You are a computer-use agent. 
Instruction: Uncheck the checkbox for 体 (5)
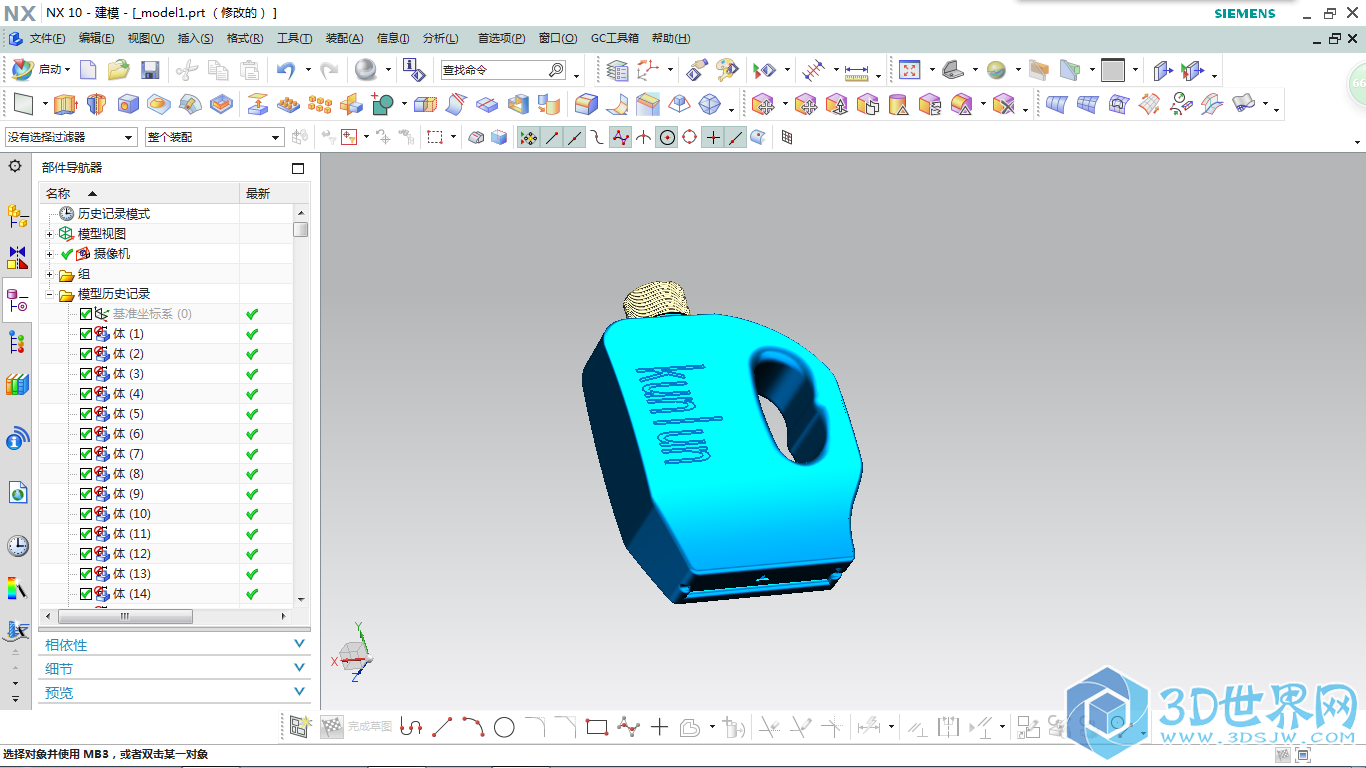[x=85, y=414]
